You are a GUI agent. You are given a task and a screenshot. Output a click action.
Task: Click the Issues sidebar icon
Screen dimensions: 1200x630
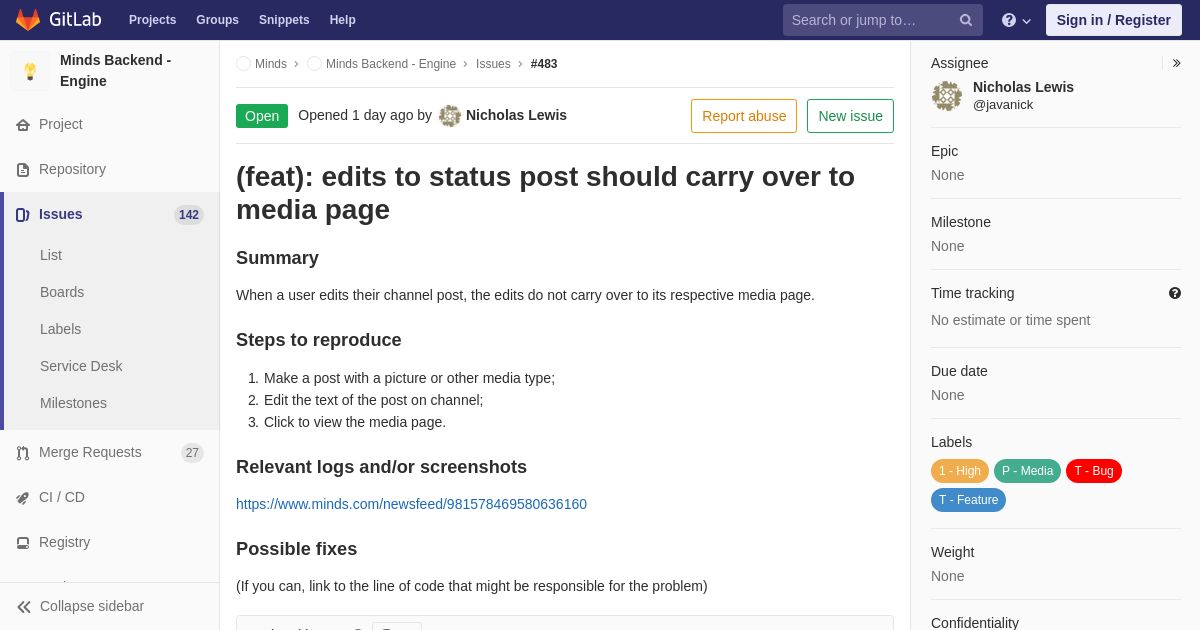point(23,215)
